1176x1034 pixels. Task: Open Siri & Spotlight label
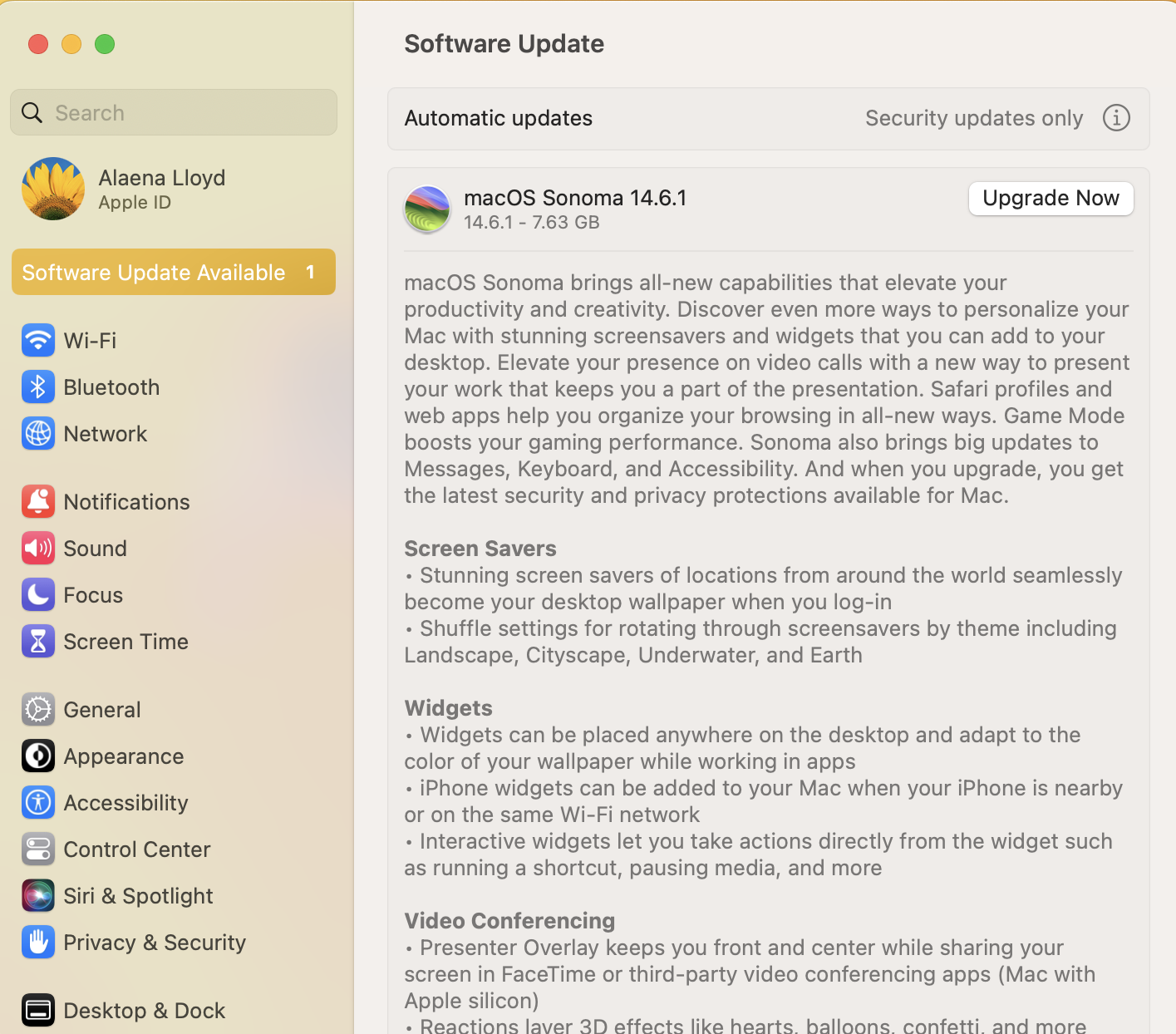click(x=138, y=896)
